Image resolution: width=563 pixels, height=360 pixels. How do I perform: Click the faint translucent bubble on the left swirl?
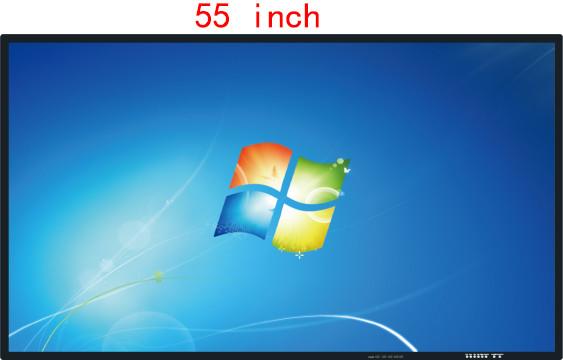(x=134, y=235)
